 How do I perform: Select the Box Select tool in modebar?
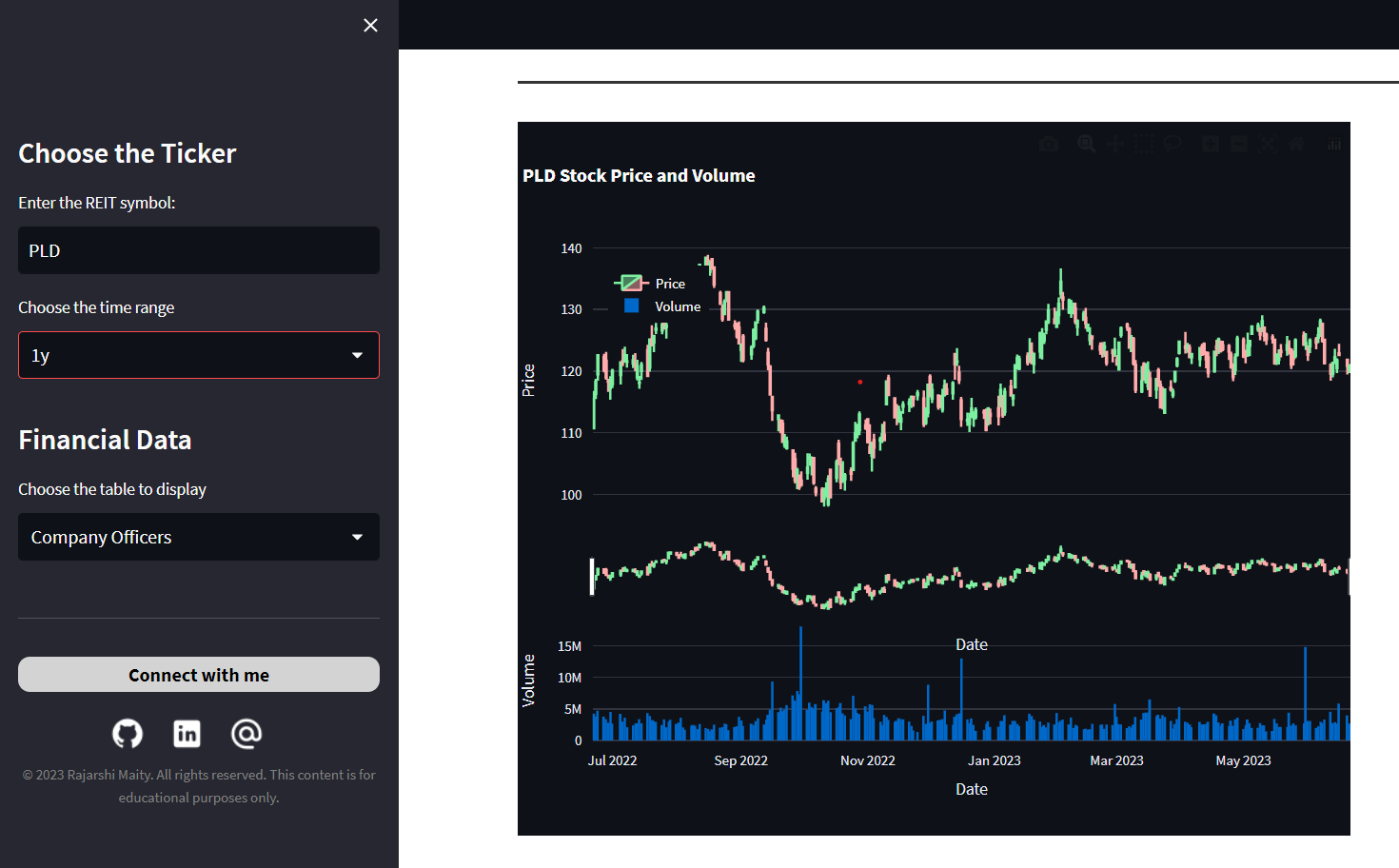1144,144
